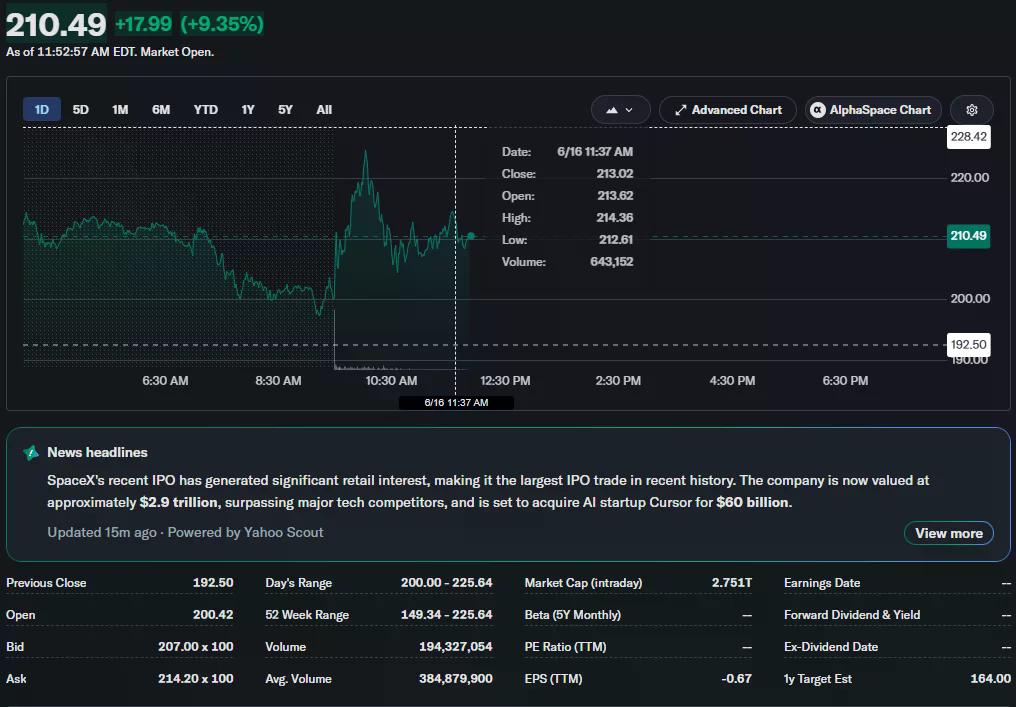Image resolution: width=1016 pixels, height=707 pixels.
Task: Open the Advanced Chart
Action: click(x=728, y=110)
